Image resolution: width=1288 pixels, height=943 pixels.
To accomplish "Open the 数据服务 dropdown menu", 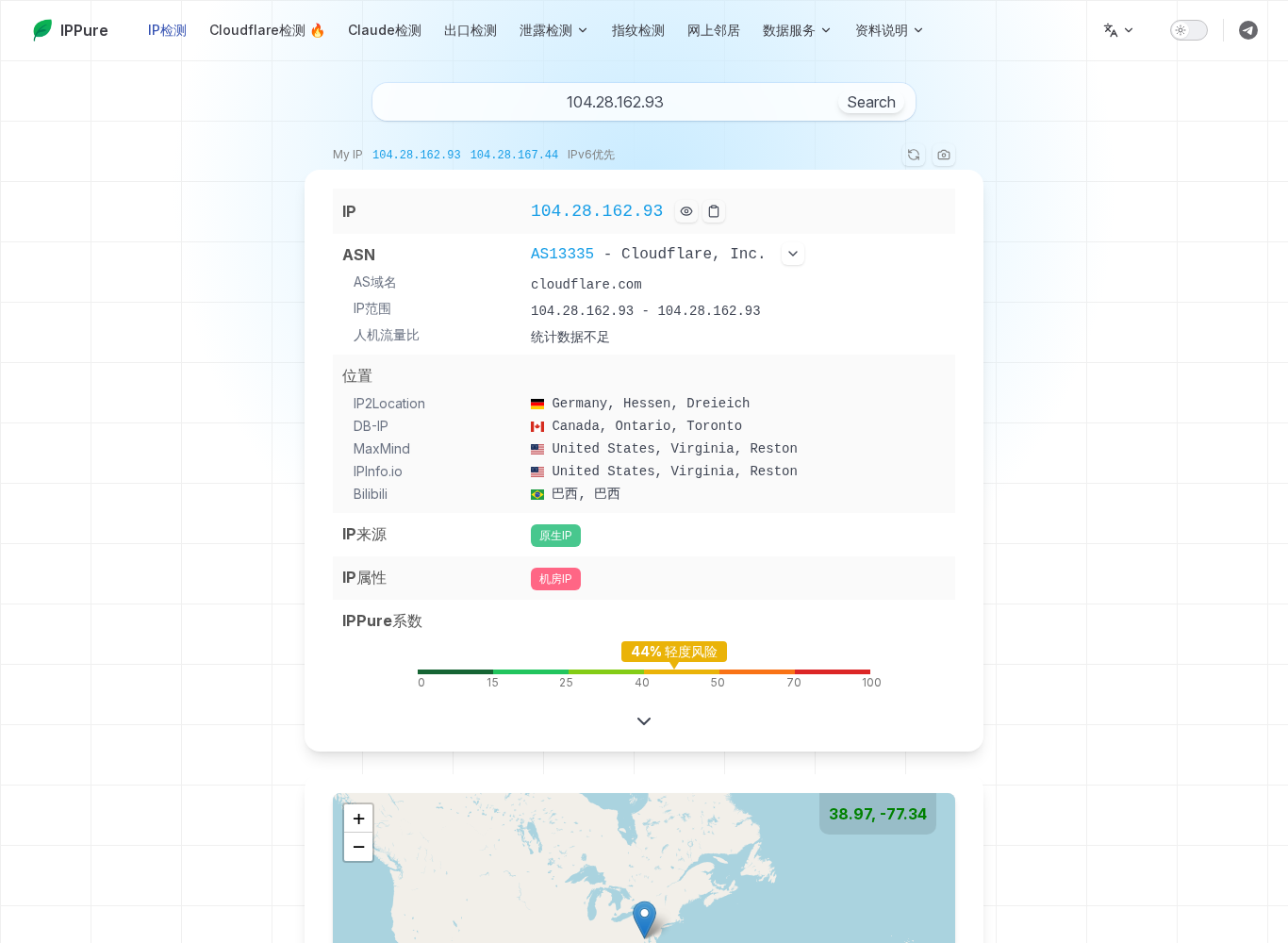I will [x=797, y=30].
